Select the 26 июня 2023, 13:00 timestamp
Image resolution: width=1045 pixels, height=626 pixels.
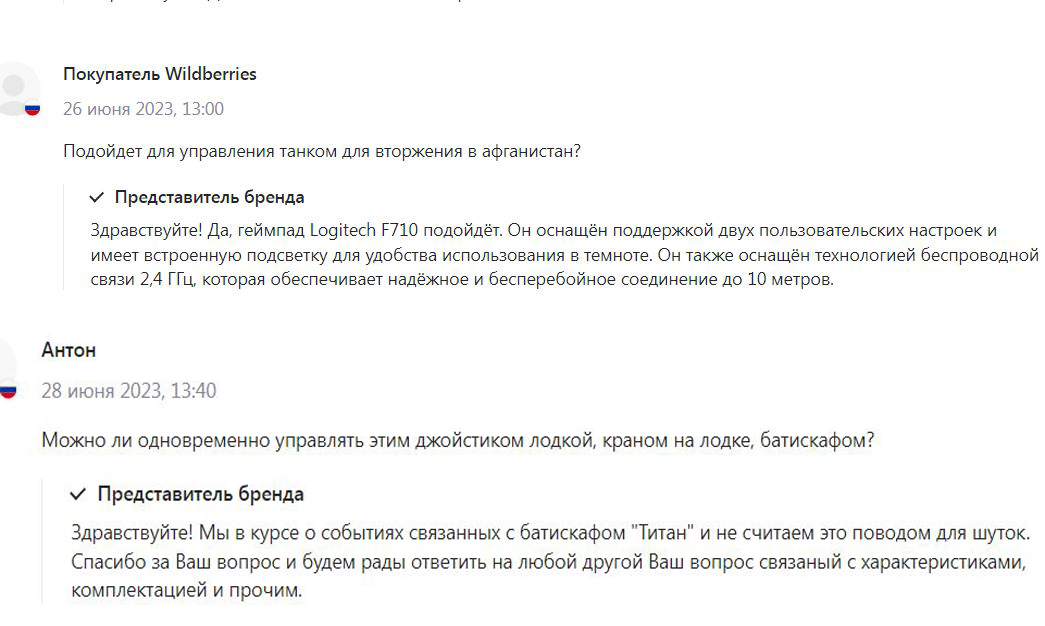pyautogui.click(x=143, y=109)
